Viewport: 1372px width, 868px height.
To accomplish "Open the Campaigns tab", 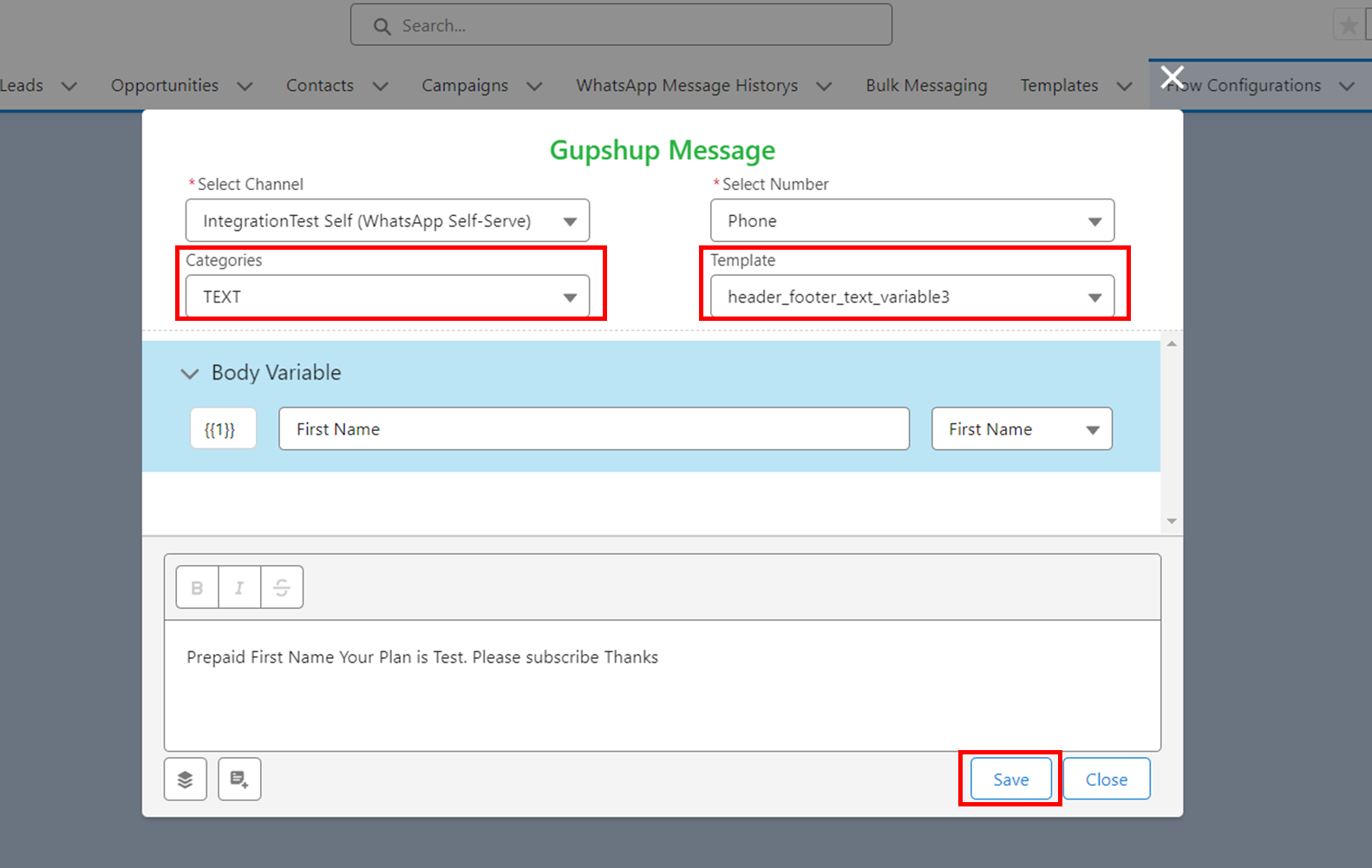I will [465, 85].
